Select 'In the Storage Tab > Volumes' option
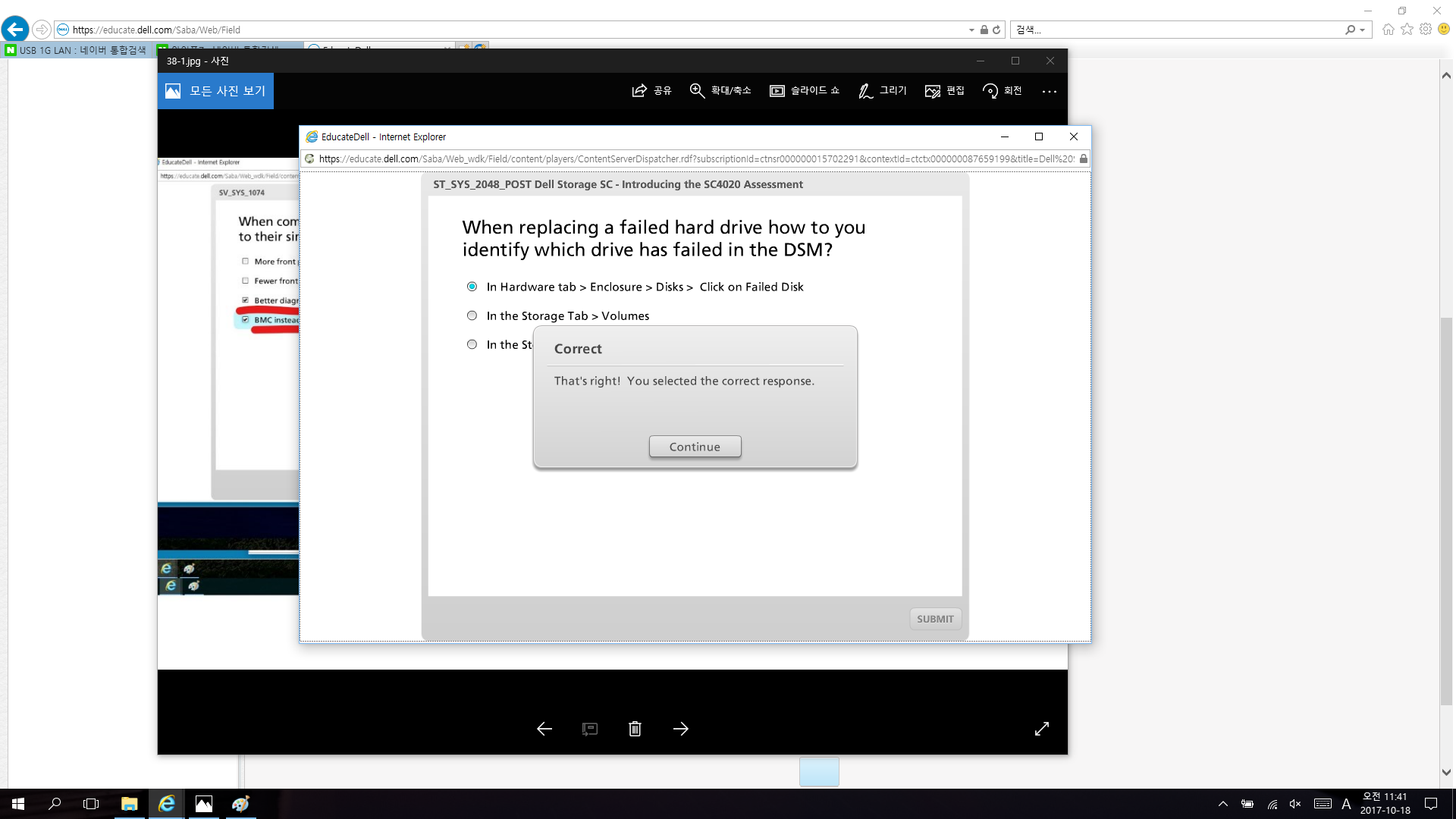Image resolution: width=1456 pixels, height=819 pixels. coord(472,315)
